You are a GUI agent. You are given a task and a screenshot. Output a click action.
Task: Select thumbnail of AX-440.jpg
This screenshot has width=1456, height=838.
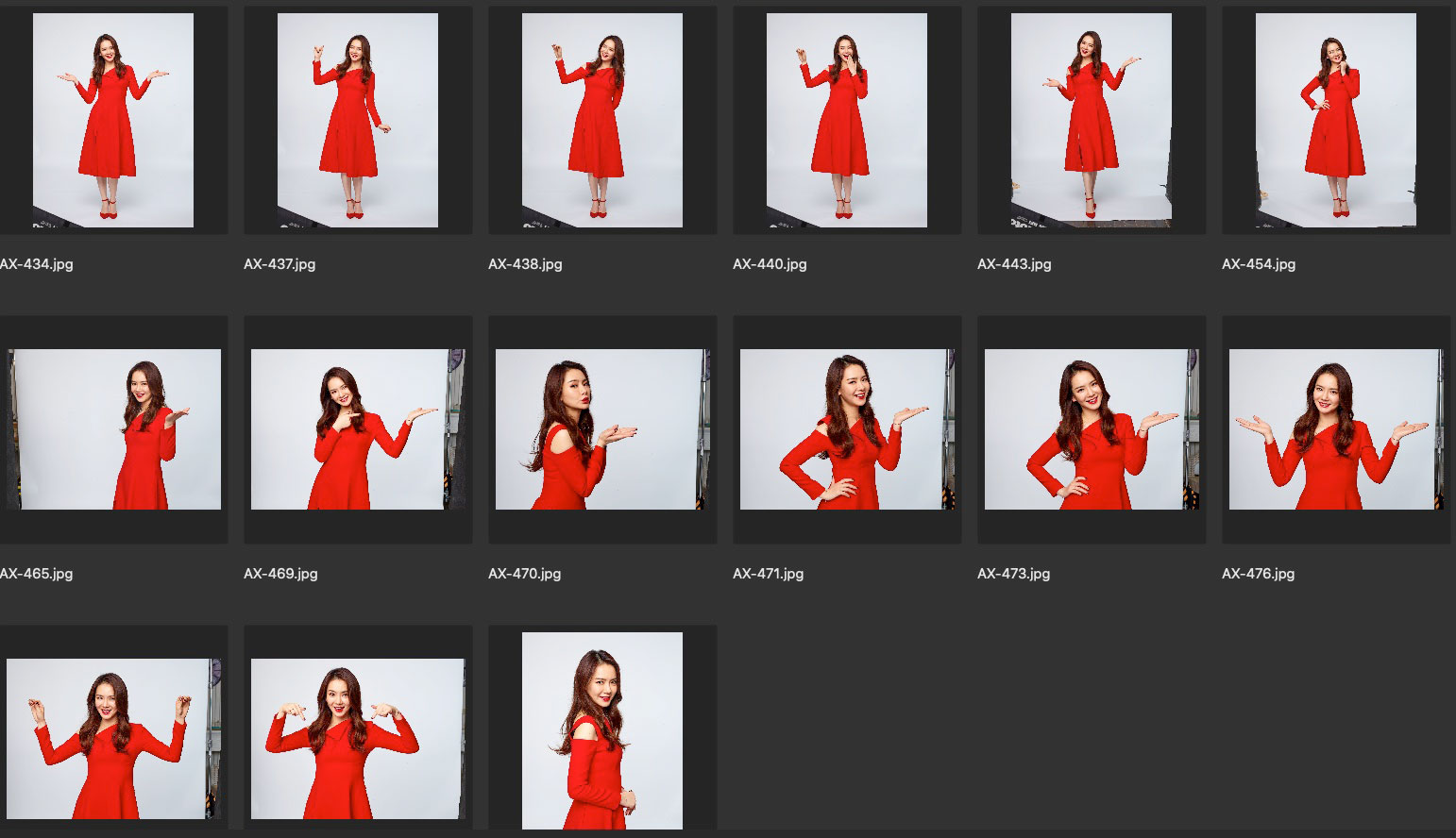(x=846, y=120)
